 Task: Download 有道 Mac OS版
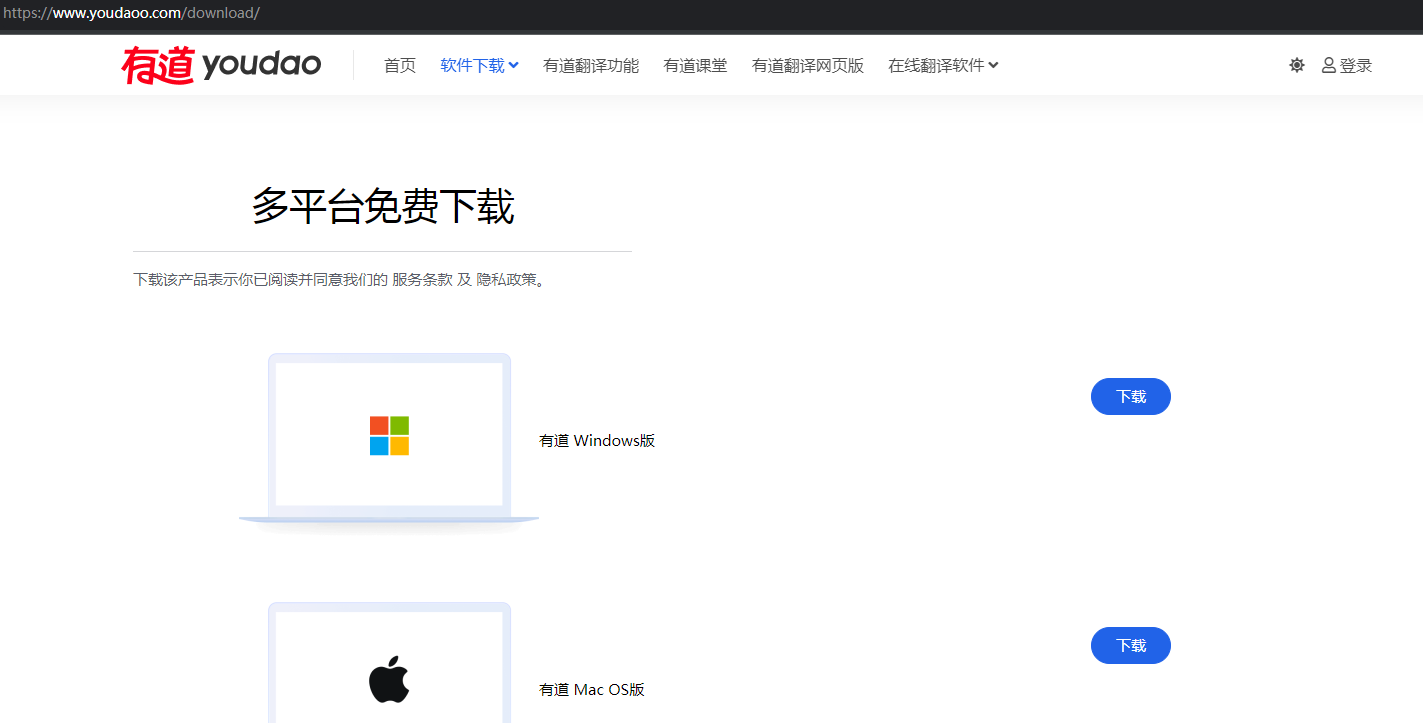(1130, 646)
